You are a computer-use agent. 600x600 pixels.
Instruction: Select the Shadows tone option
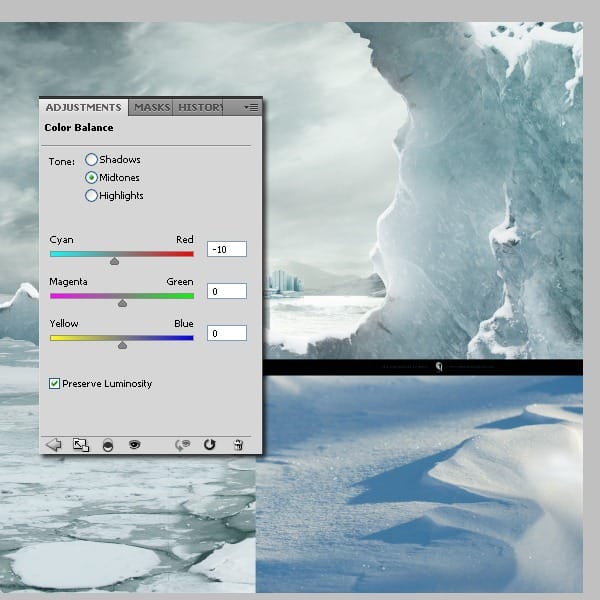pos(92,160)
